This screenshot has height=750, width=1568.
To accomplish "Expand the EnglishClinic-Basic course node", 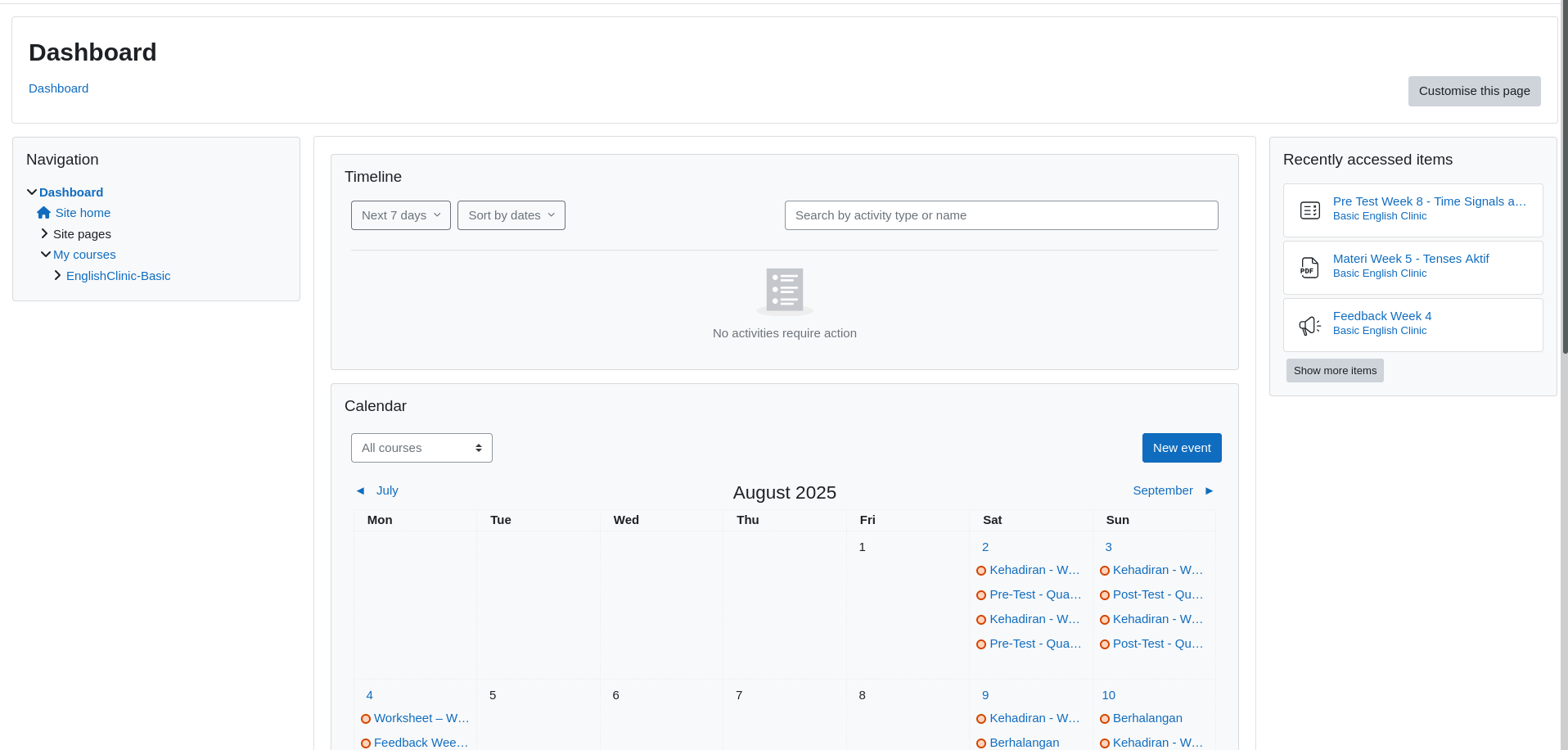I will click(58, 276).
